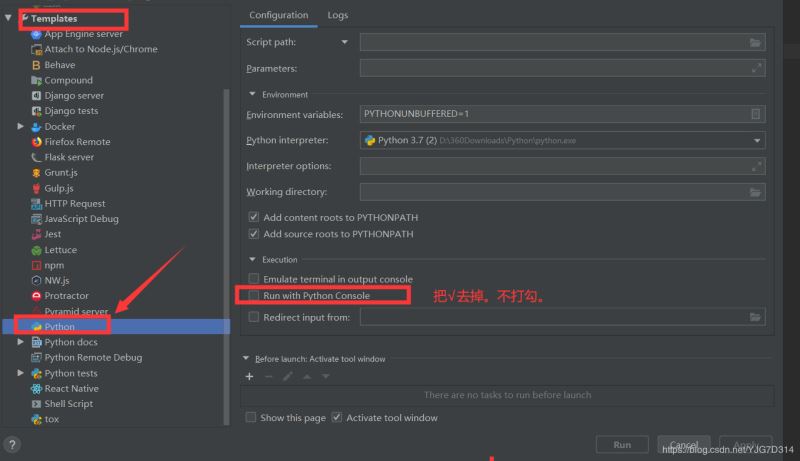Click the npm template icon
Viewport: 800px width, 461px height.
(36, 266)
